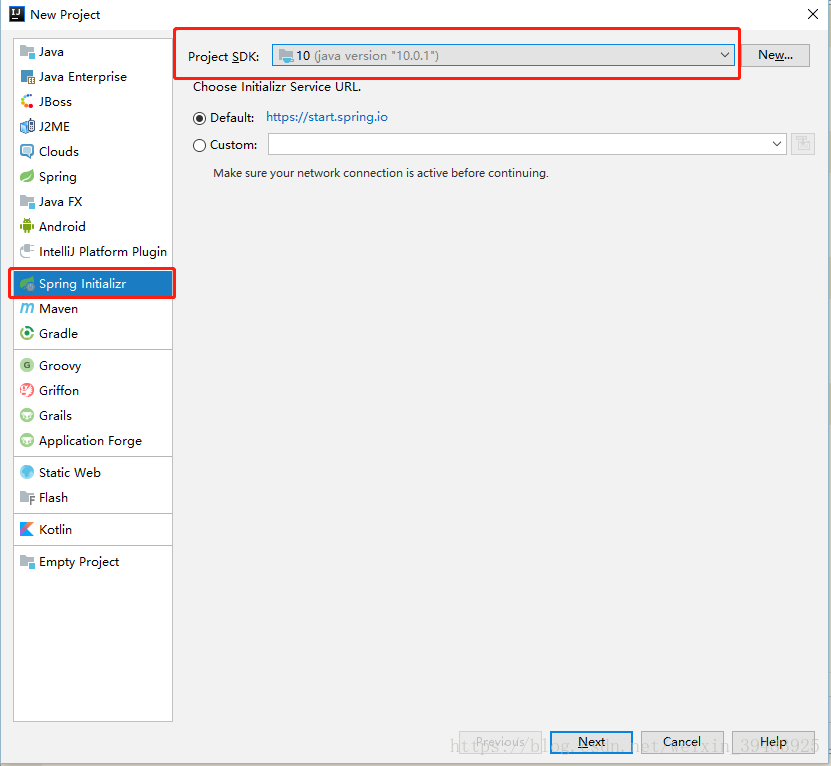Click the IntelliJ IDEA logo in title bar
Screen dimensions: 831x766
point(17,14)
